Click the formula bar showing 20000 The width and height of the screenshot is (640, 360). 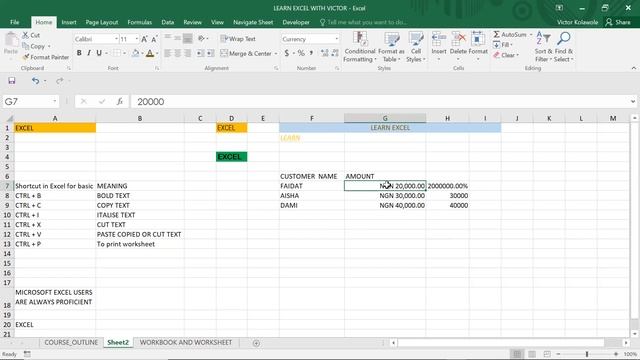click(380, 102)
